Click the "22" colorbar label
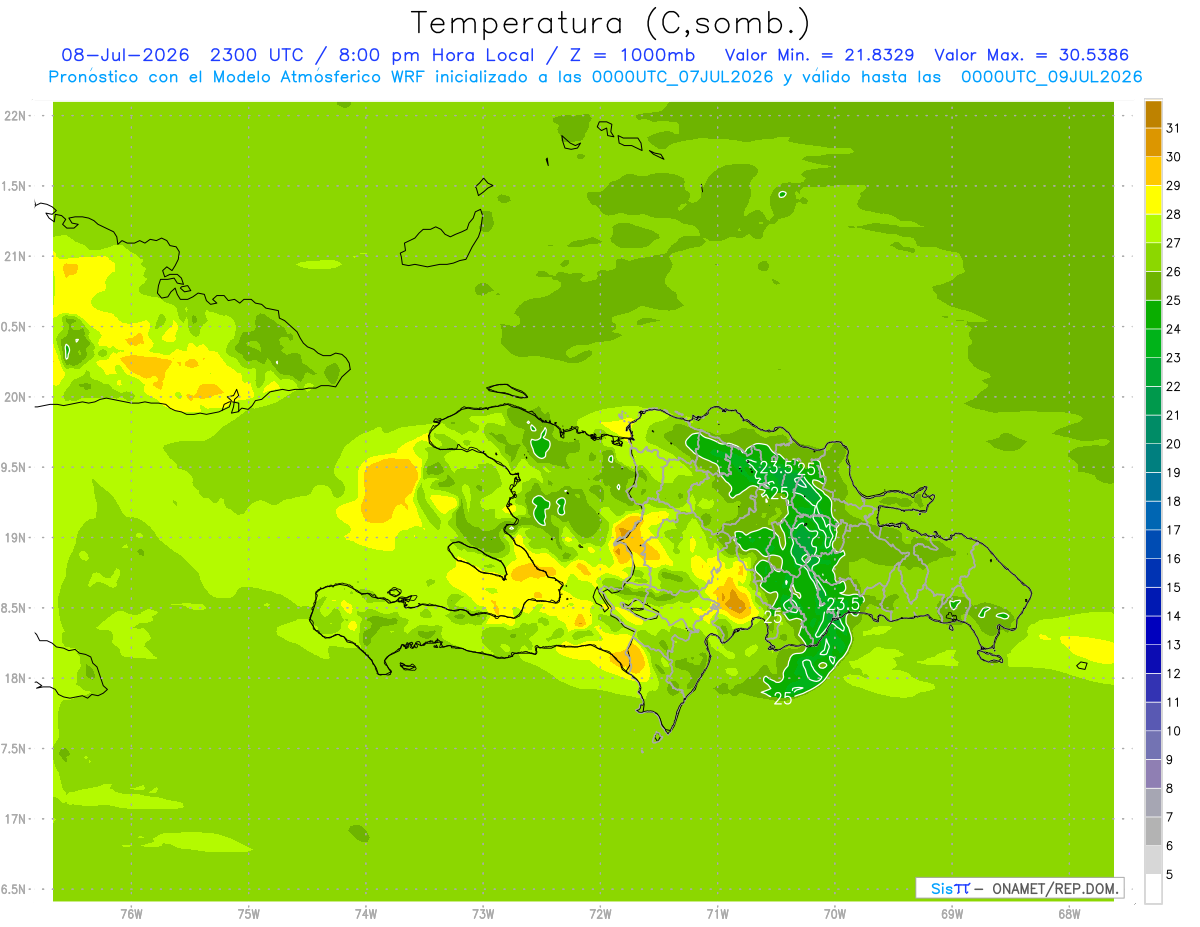The image size is (1200, 927). pos(1174,386)
